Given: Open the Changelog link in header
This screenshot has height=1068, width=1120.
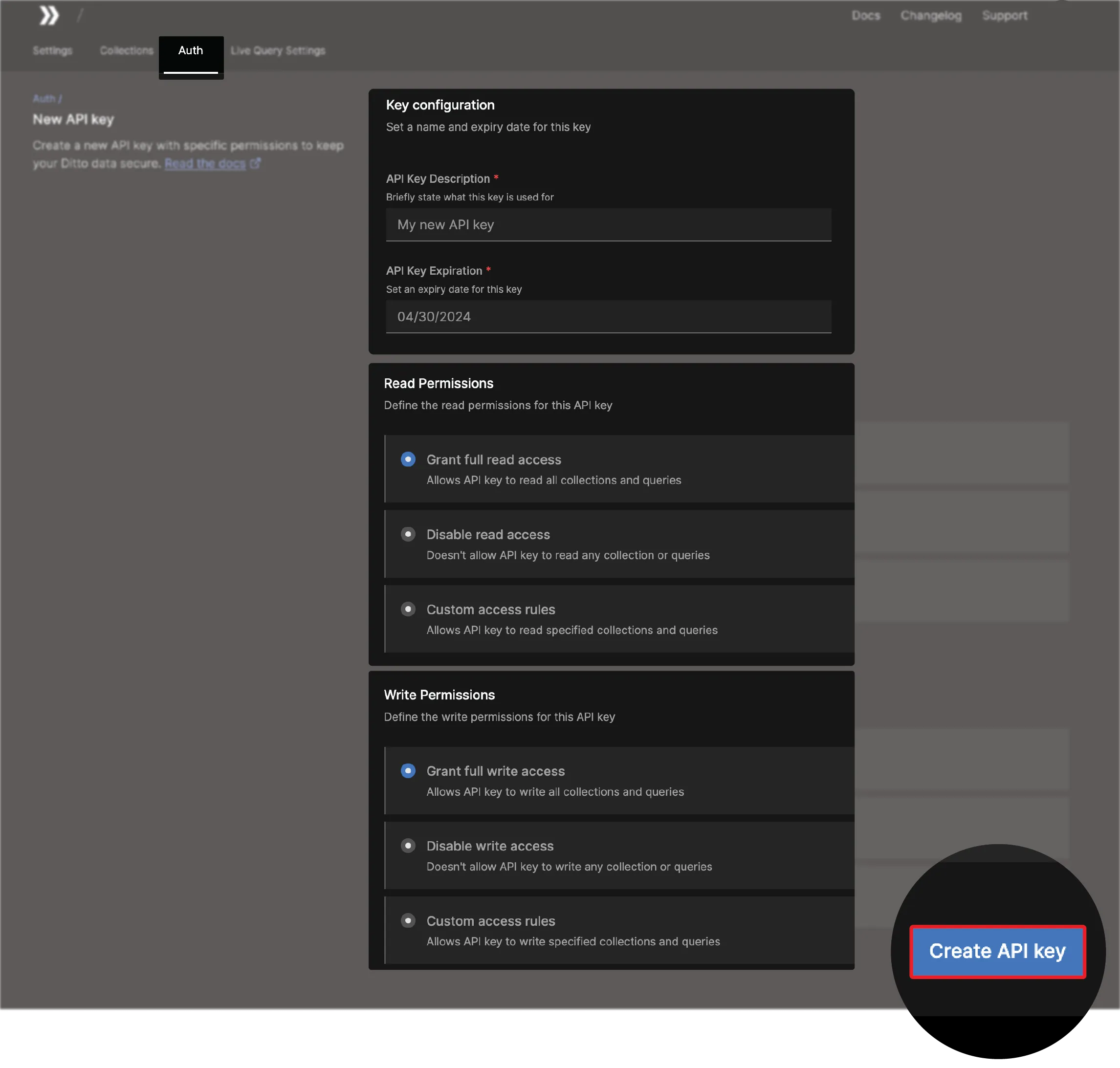Looking at the screenshot, I should [931, 16].
